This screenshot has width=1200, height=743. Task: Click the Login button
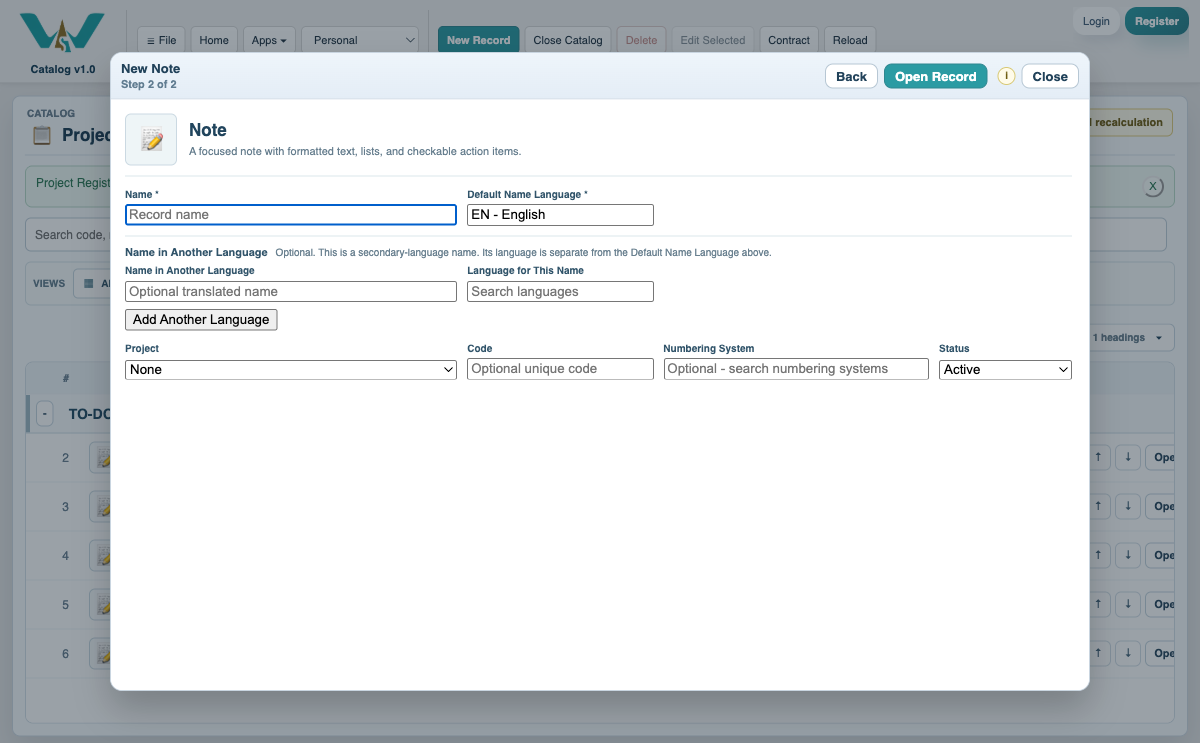click(x=1096, y=21)
